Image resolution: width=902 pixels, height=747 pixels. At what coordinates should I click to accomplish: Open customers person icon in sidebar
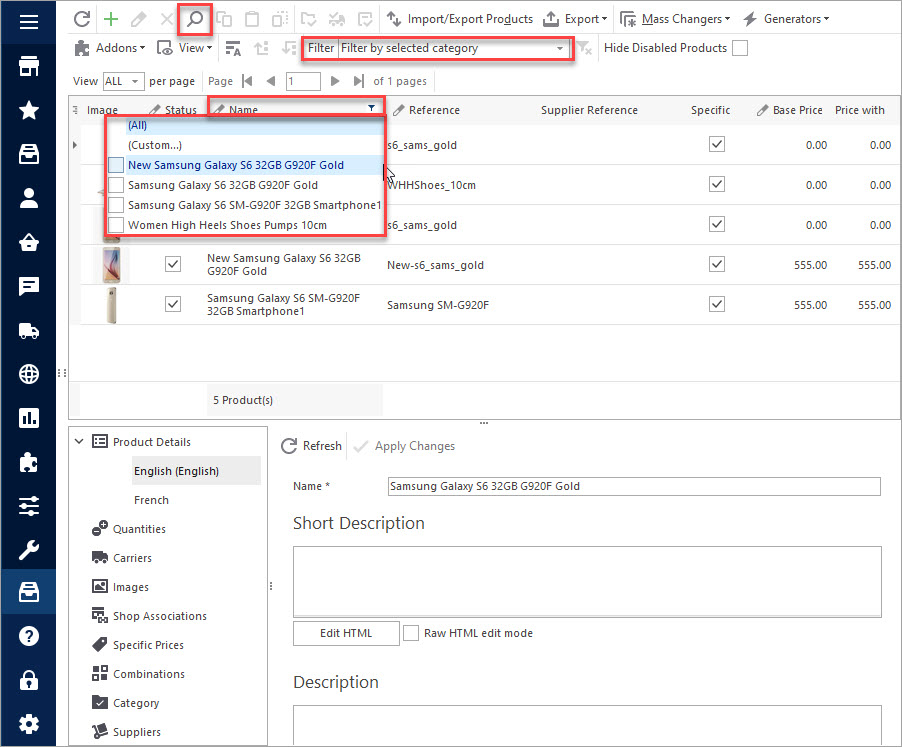coord(29,198)
